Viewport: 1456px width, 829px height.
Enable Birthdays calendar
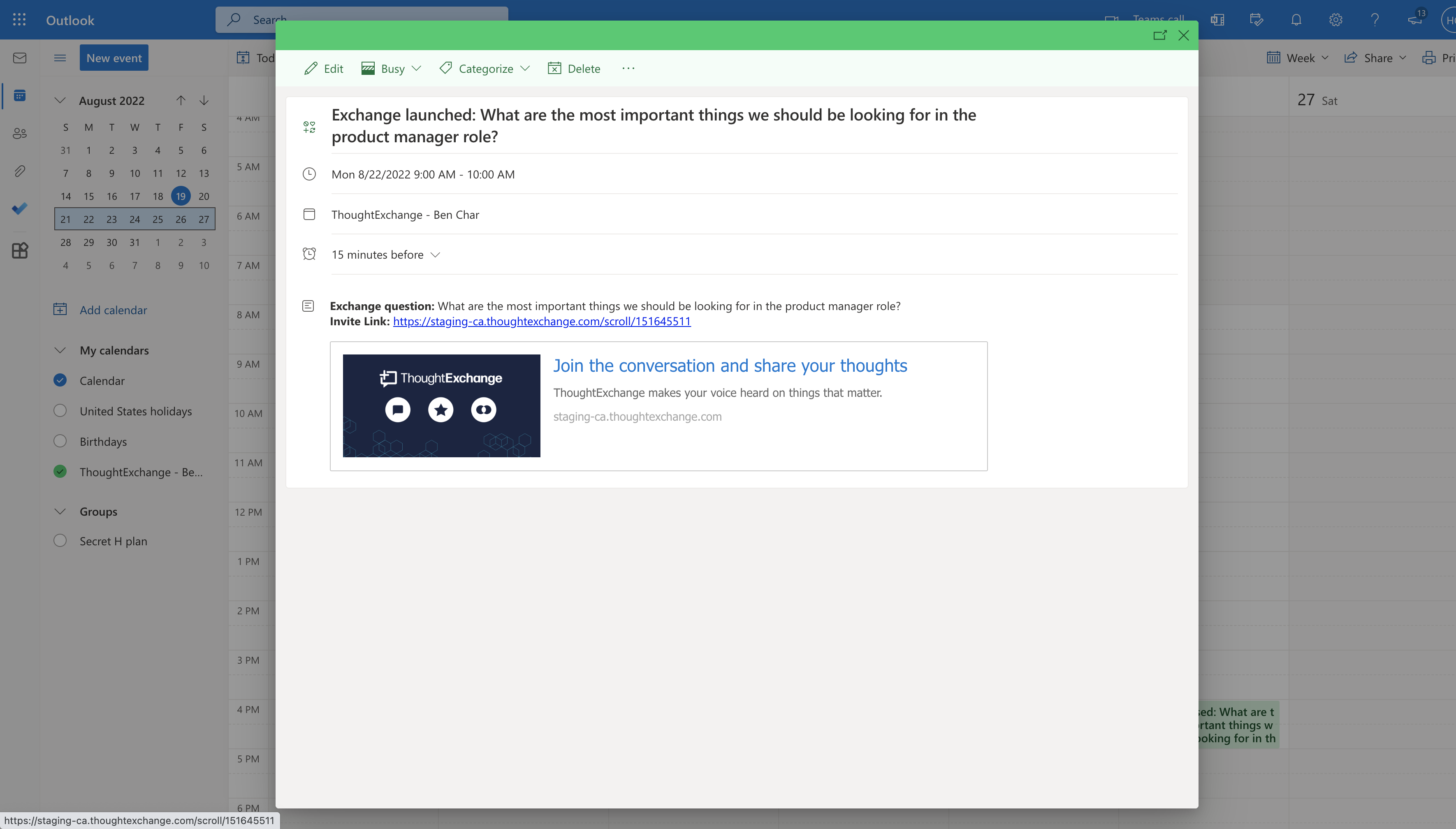[60, 441]
